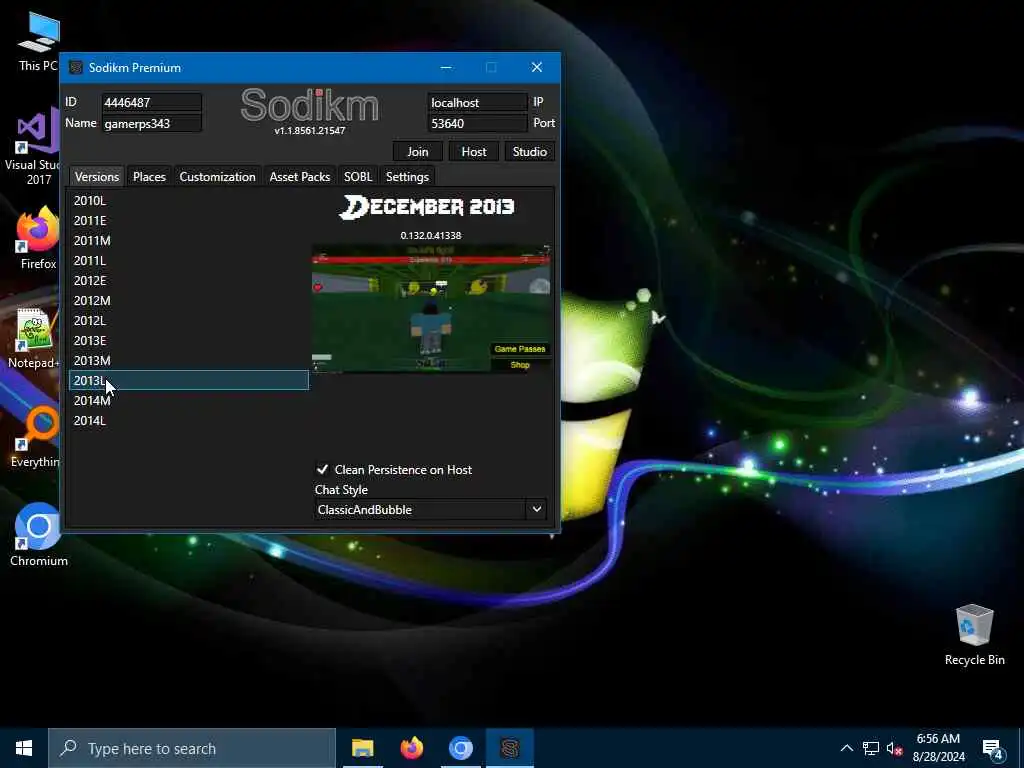Click the ID input field

pos(152,103)
